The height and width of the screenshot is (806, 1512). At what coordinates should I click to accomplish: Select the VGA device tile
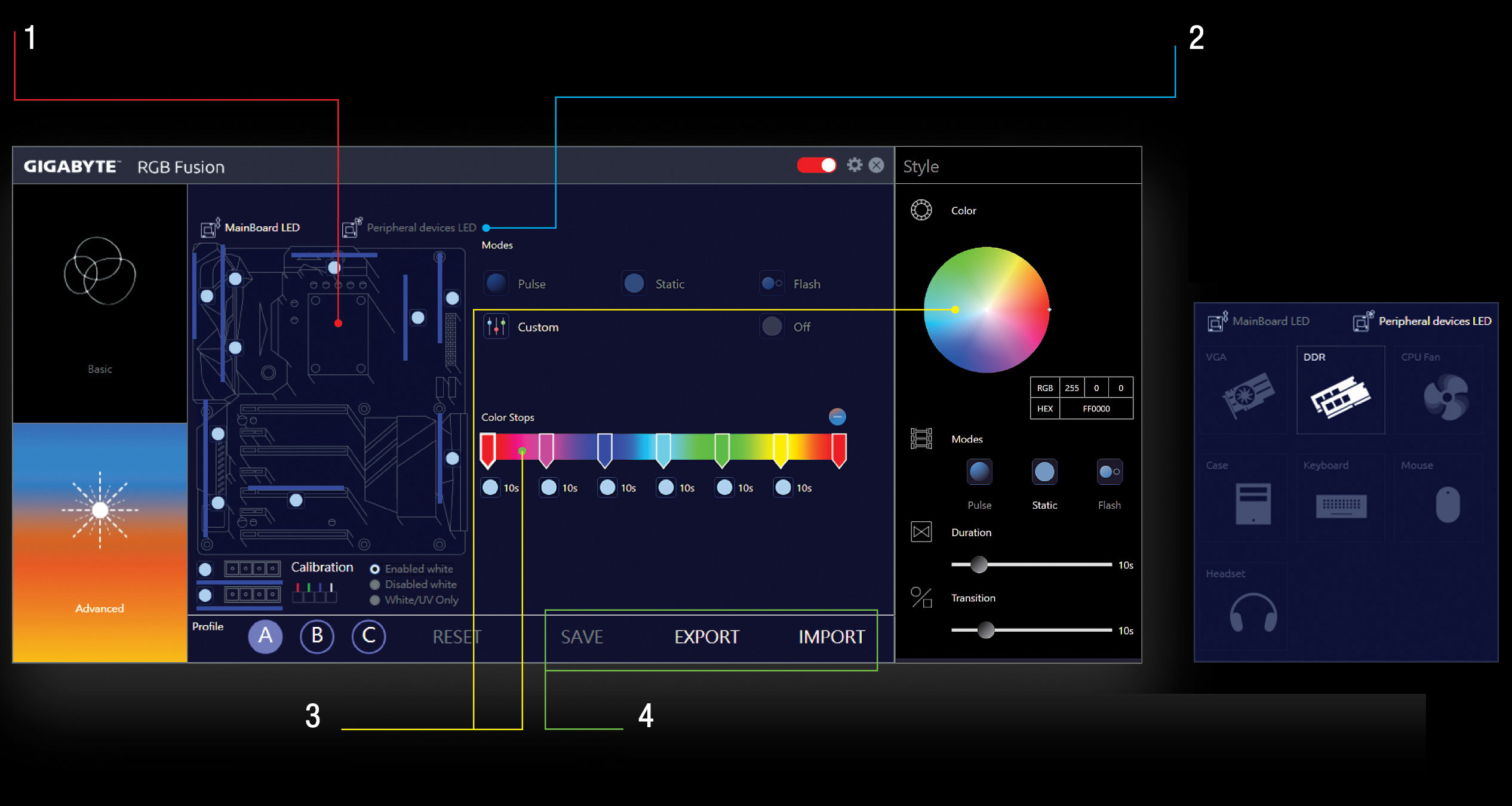pyautogui.click(x=1244, y=390)
